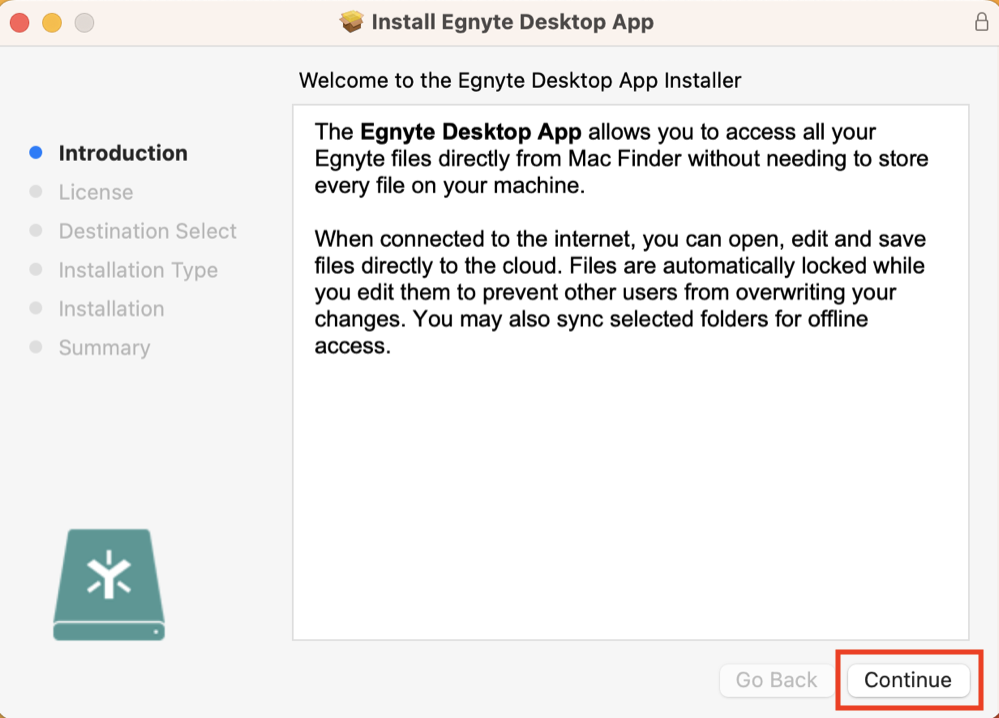This screenshot has height=718, width=999.
Task: Click the 'Install Egnyte Desktop App' window title
Action: tap(513, 22)
